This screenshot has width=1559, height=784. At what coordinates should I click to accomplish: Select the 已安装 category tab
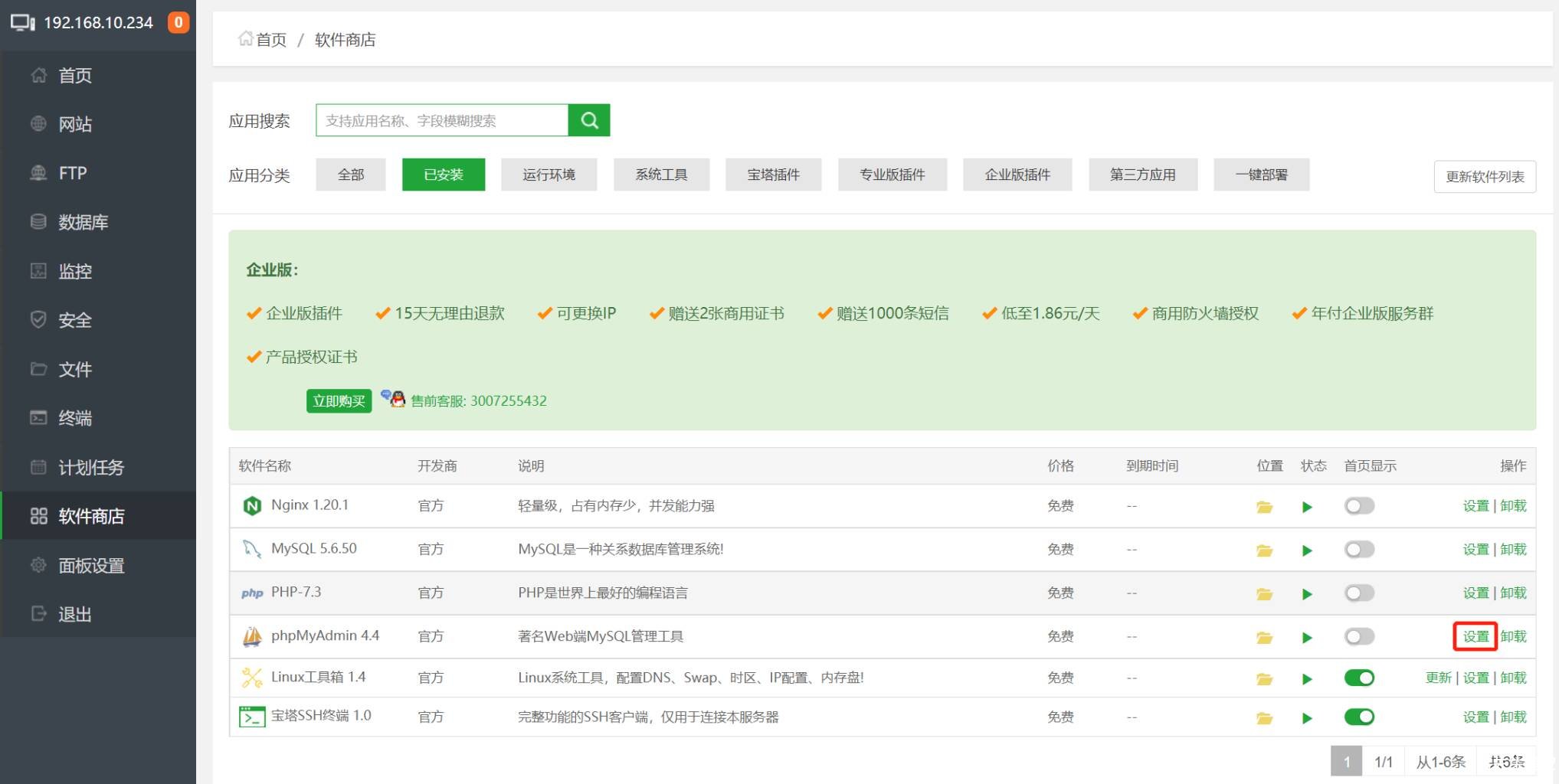444,175
